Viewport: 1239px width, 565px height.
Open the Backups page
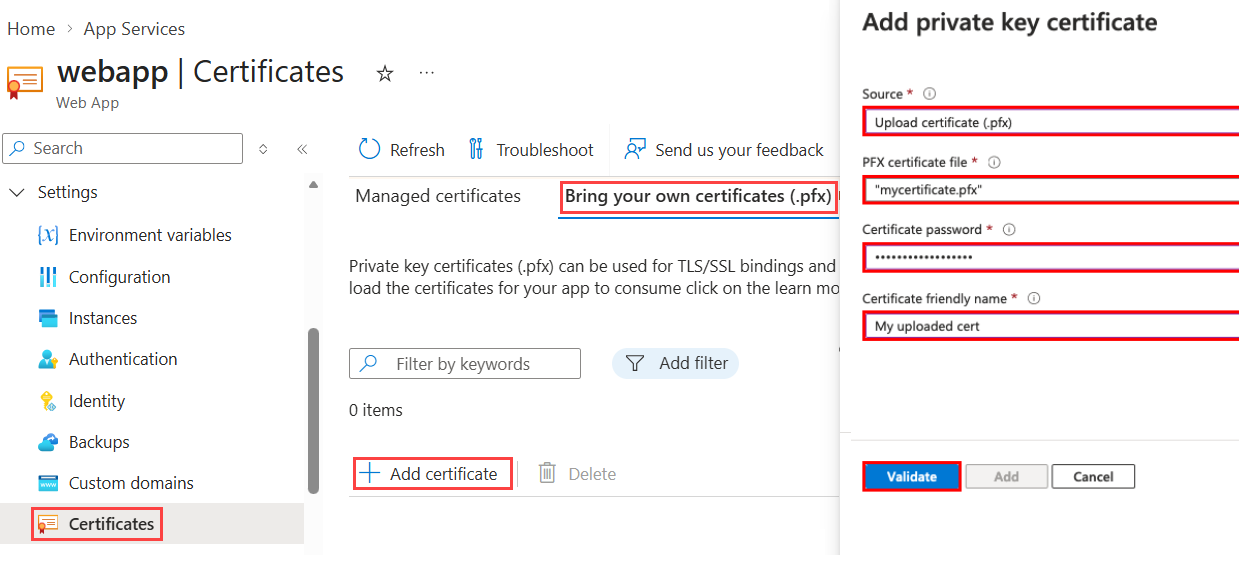click(99, 442)
